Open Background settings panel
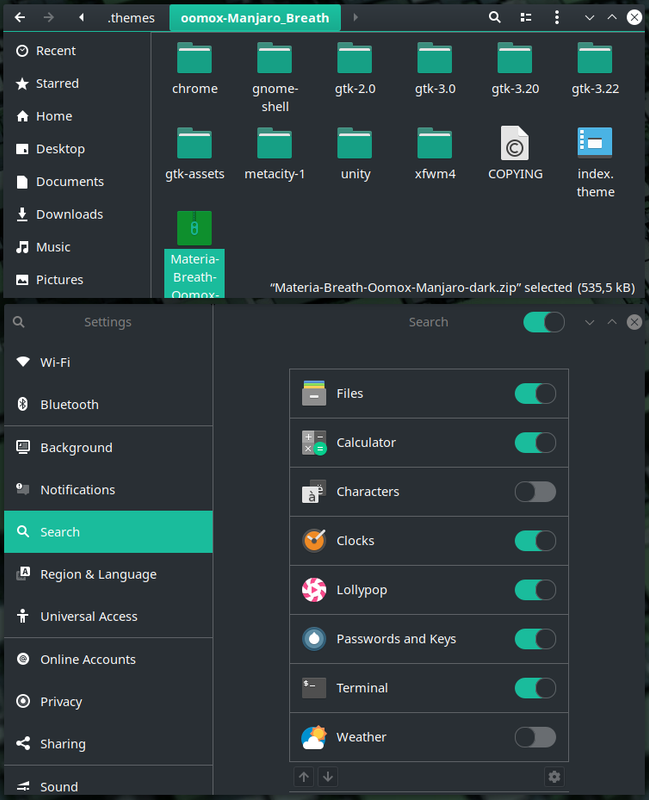 108,447
